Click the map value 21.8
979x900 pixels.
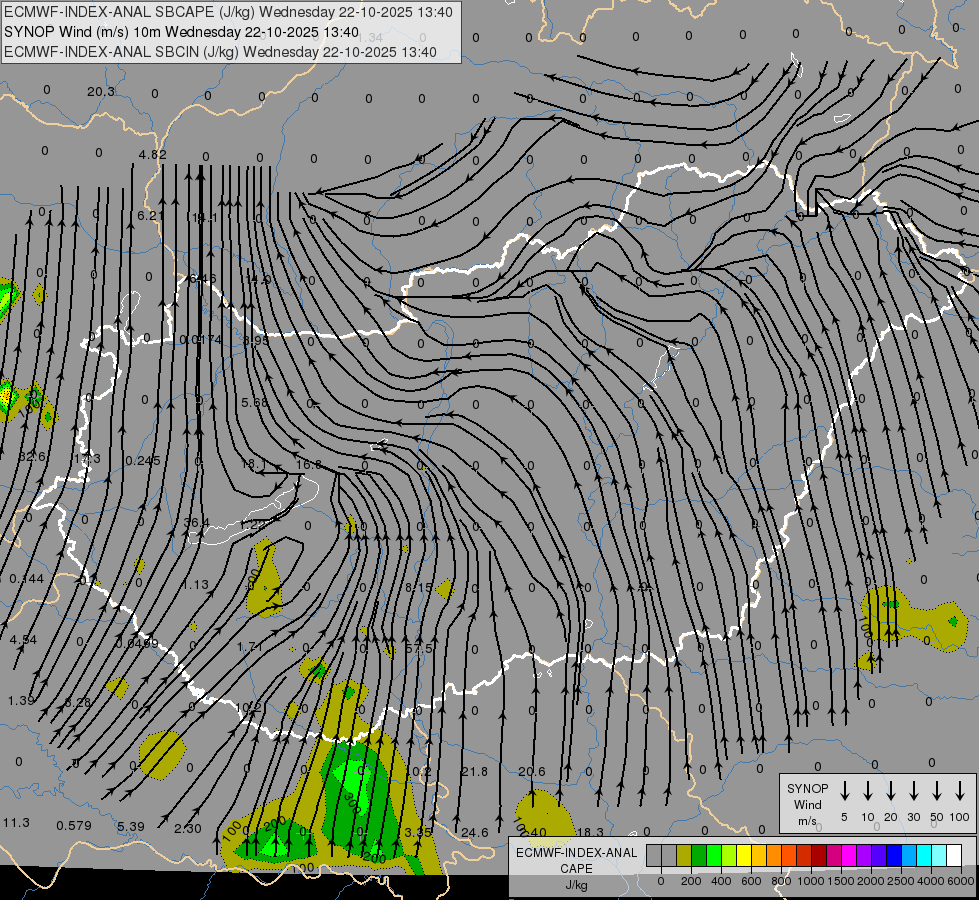474,771
